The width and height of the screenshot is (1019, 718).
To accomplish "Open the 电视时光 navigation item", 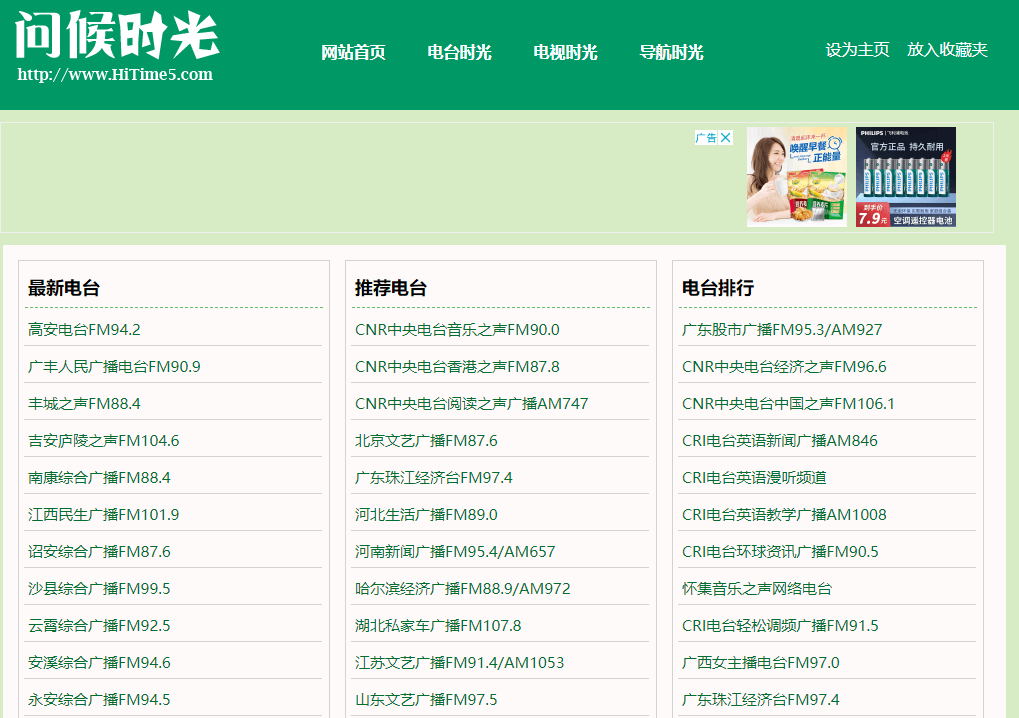I will pyautogui.click(x=565, y=53).
